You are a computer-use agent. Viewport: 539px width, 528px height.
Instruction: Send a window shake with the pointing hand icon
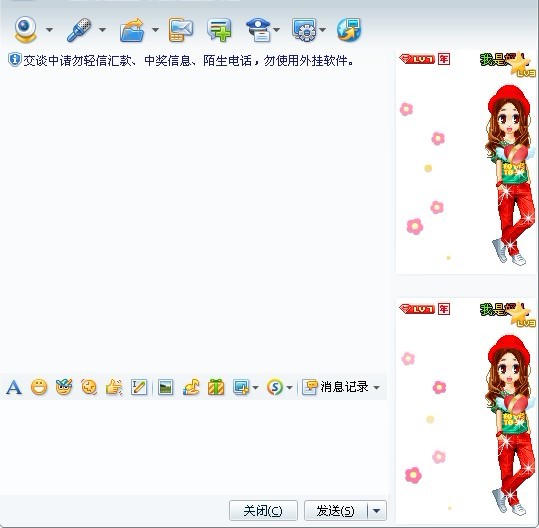(x=114, y=387)
